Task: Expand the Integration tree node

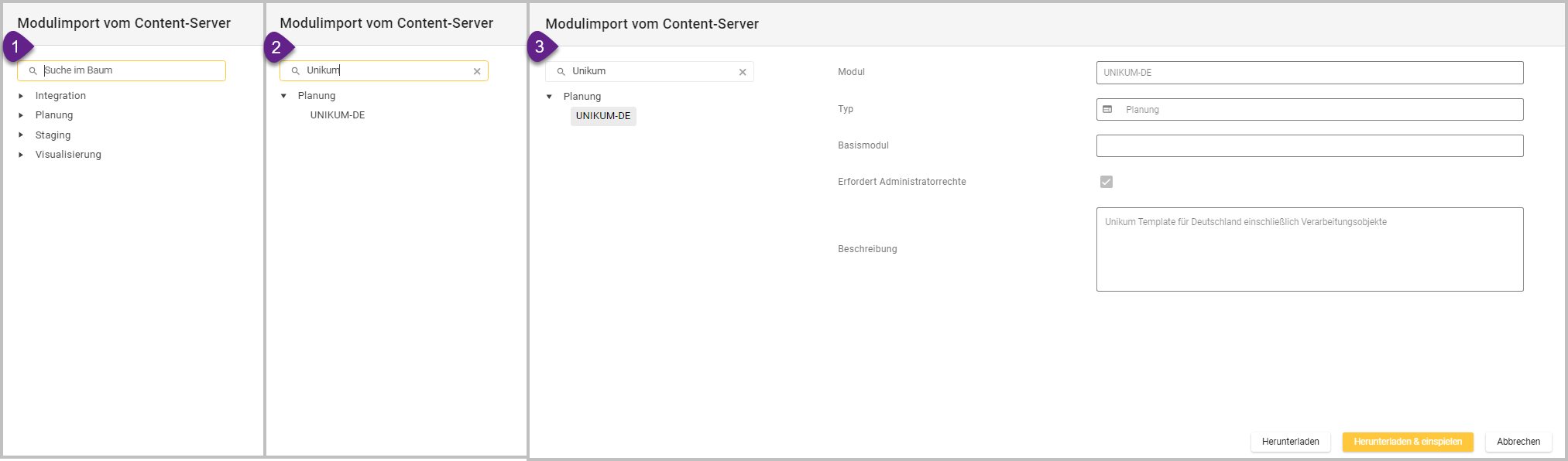Action: pyautogui.click(x=21, y=96)
